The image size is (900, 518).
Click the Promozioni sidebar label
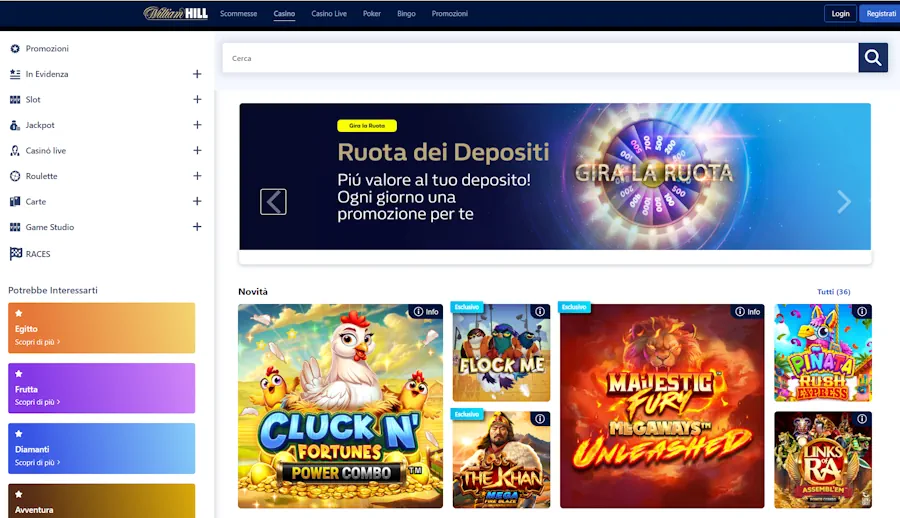pyautogui.click(x=47, y=49)
